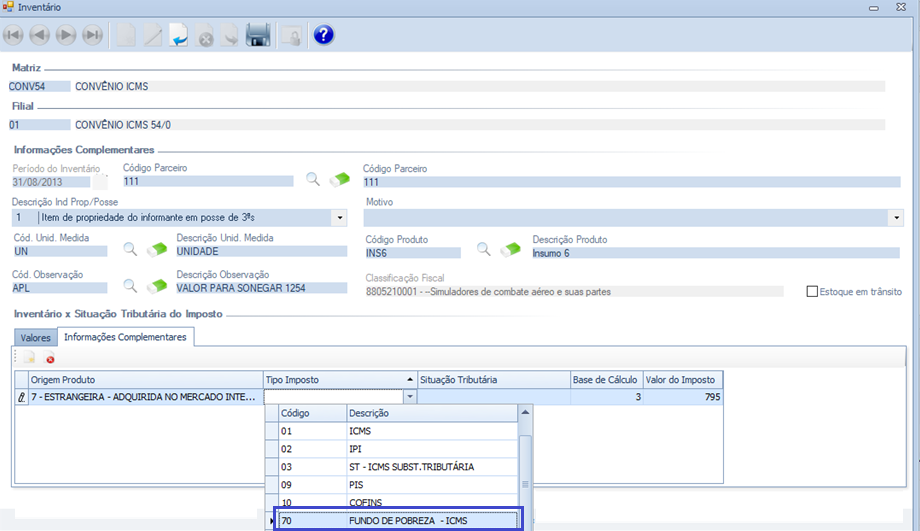Open the Descrição Ind Prop/Posse dropdown
Screen dimensions: 920x531
click(340, 217)
